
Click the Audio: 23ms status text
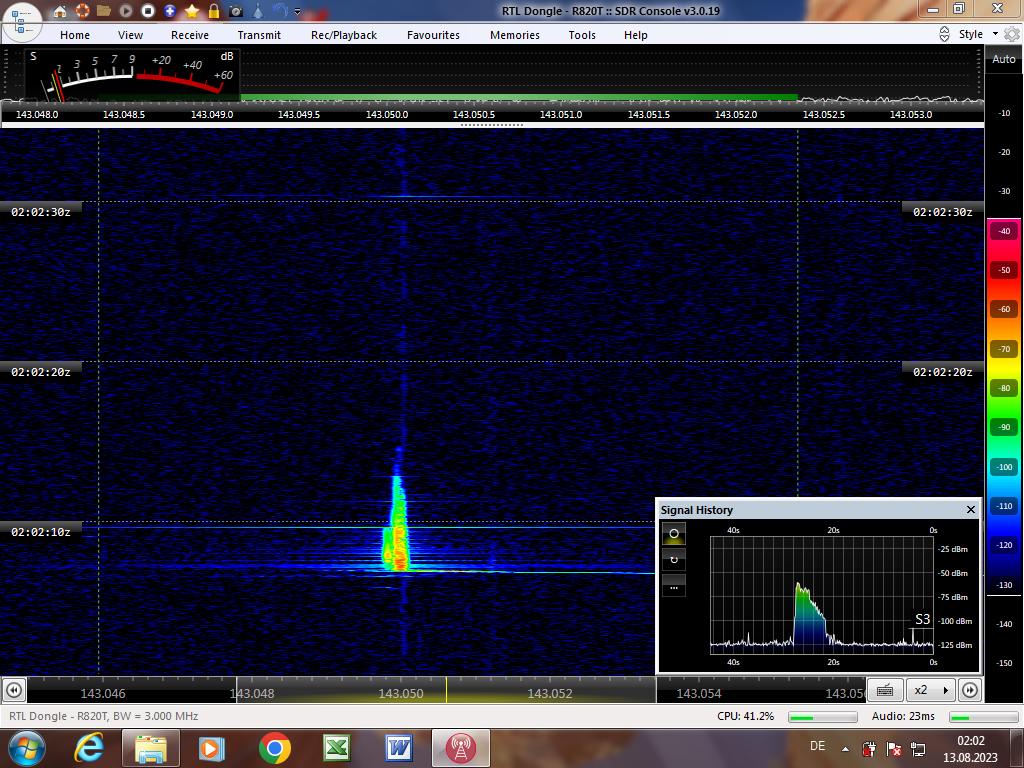click(903, 716)
